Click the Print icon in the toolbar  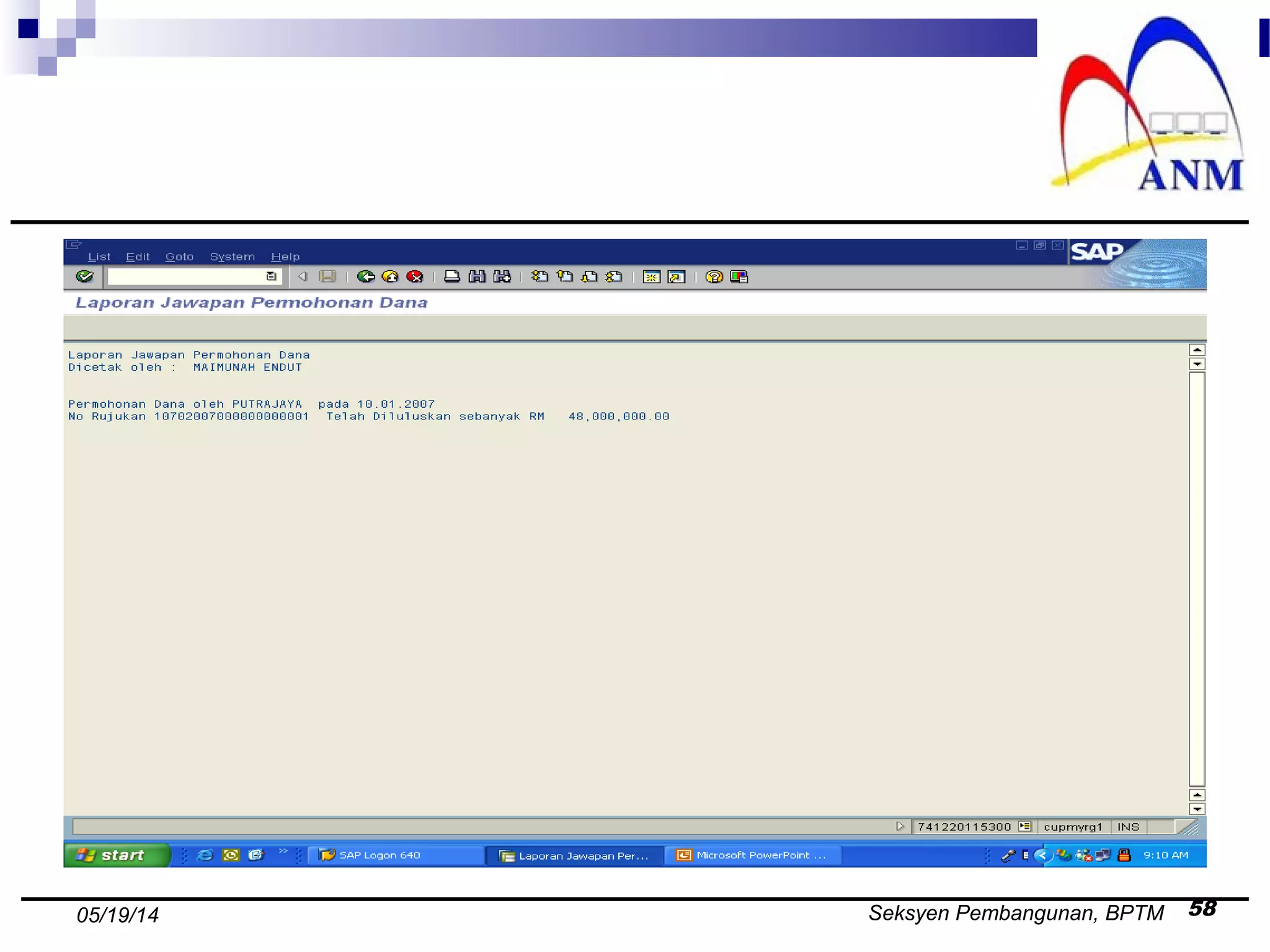click(452, 276)
